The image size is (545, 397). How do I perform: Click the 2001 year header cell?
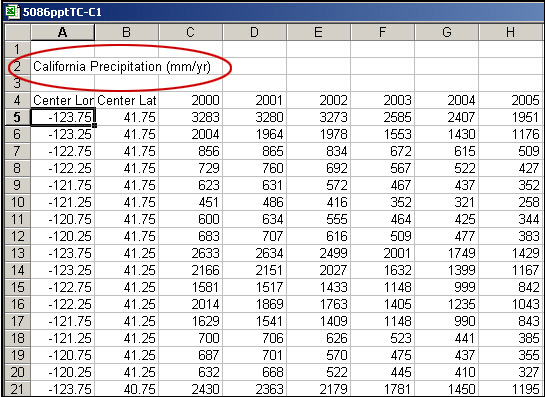click(x=254, y=100)
